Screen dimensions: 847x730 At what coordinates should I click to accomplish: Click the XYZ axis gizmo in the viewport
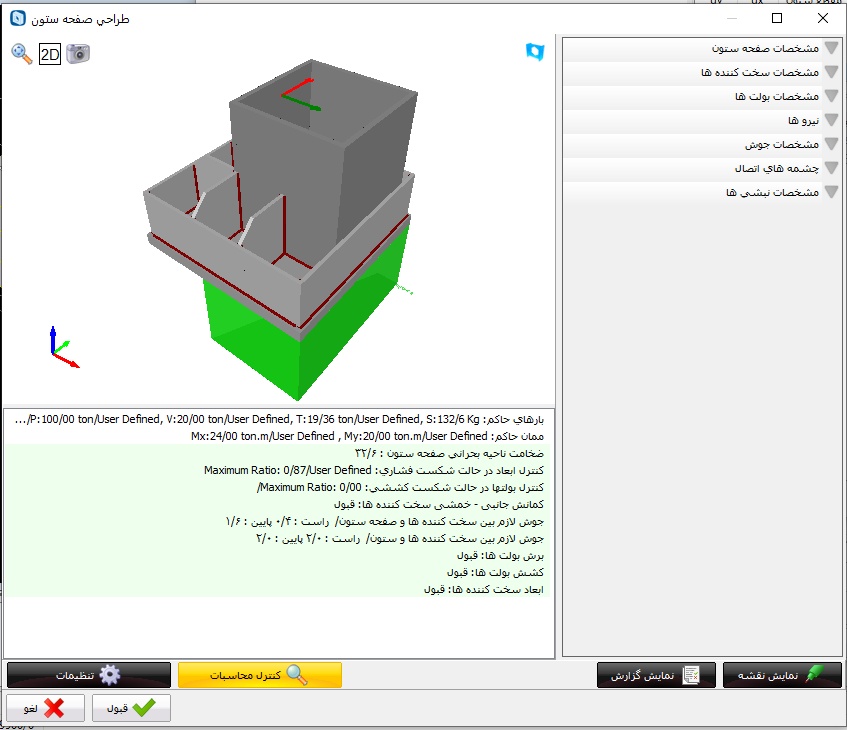[60, 348]
